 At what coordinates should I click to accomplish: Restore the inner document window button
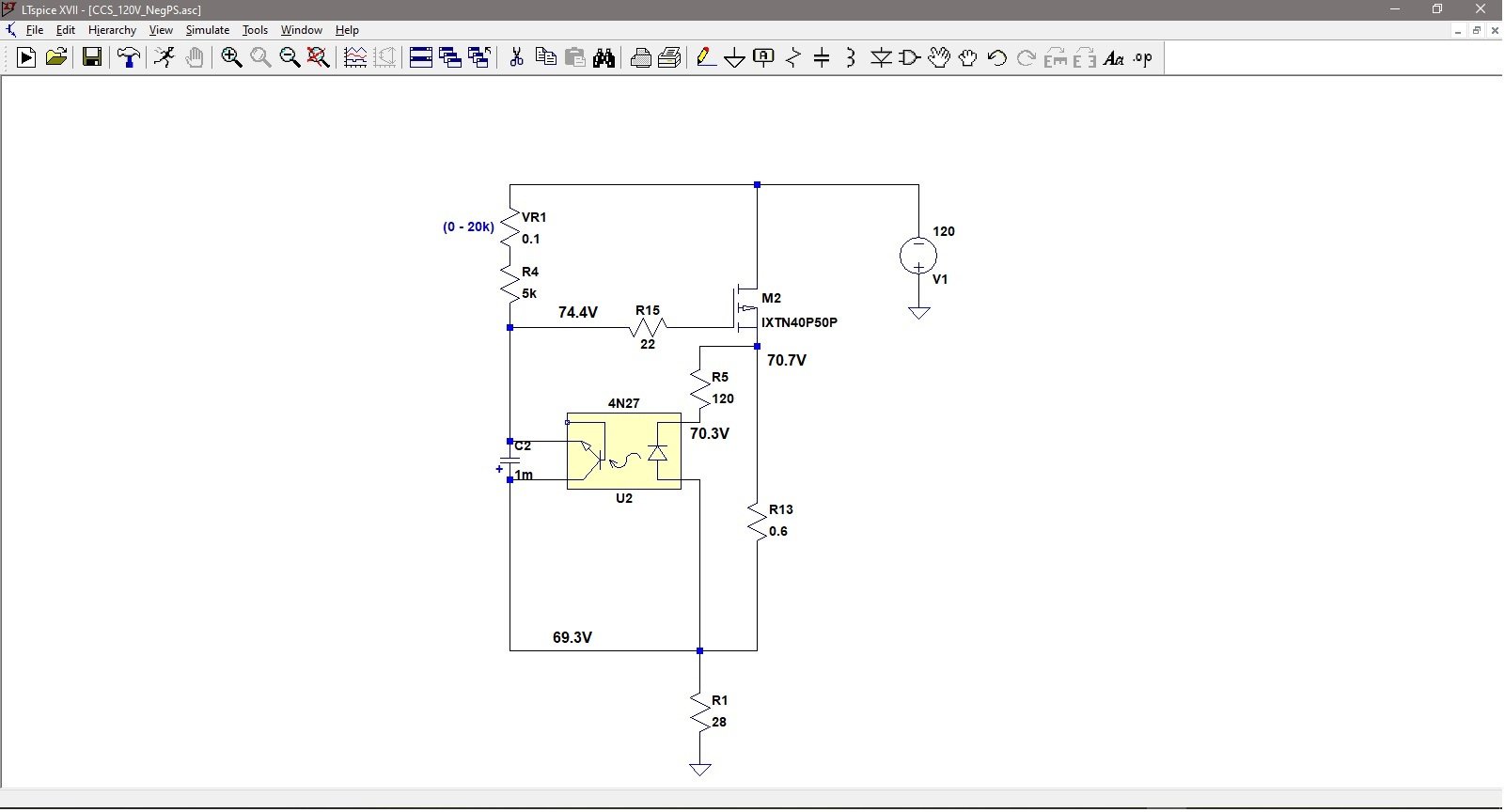(x=1477, y=30)
